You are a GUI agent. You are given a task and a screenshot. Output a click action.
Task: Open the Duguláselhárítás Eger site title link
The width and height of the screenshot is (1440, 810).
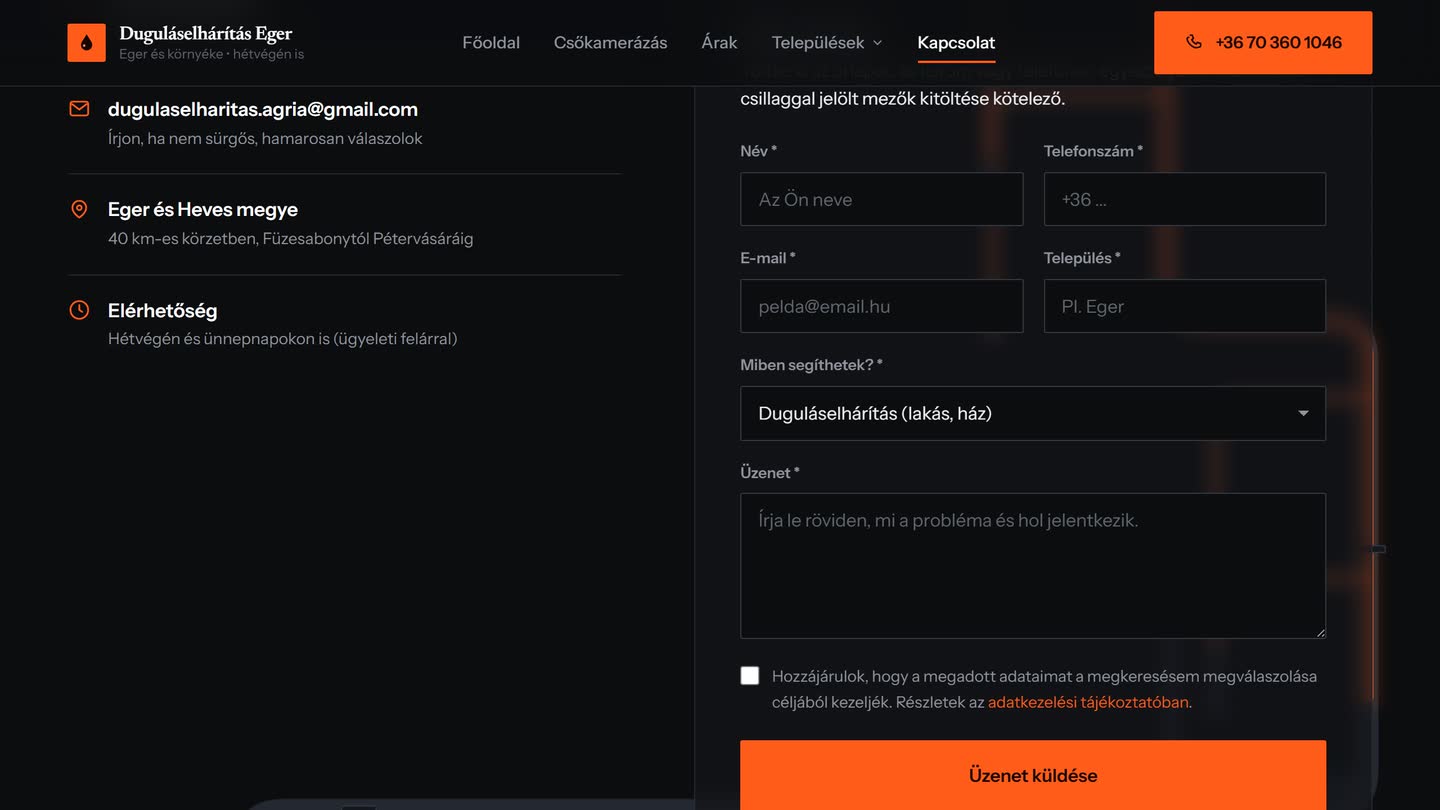(205, 34)
